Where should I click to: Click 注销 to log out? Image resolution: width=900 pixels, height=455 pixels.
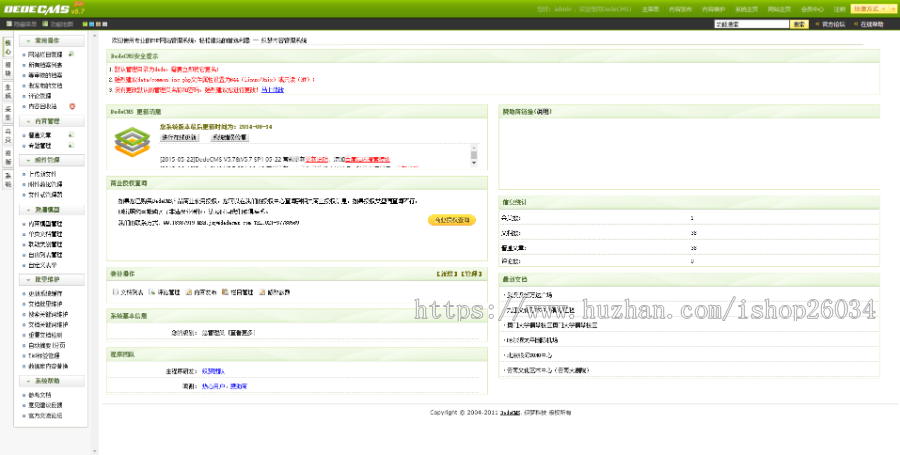839,9
